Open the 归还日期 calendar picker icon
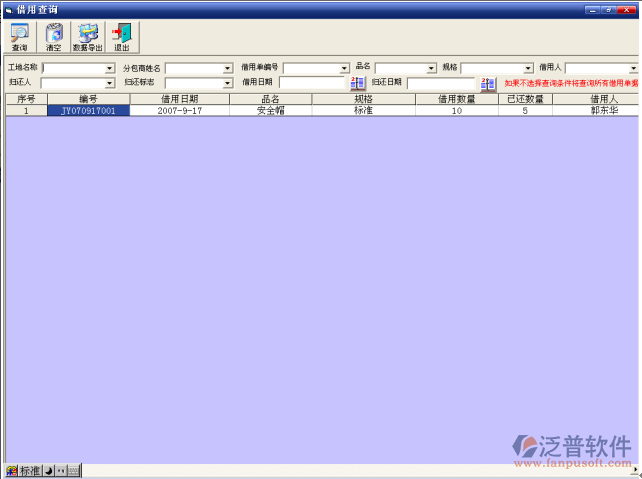 (488, 84)
